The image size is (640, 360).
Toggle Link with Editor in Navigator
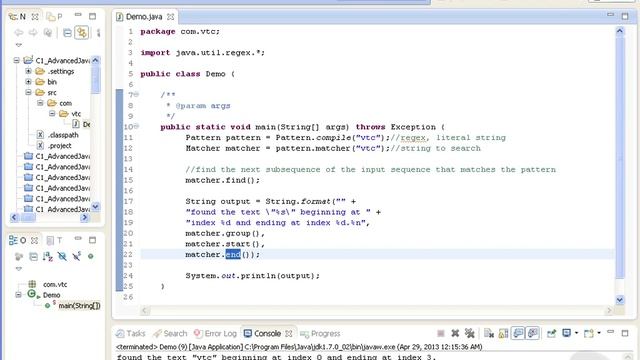coord(82,32)
